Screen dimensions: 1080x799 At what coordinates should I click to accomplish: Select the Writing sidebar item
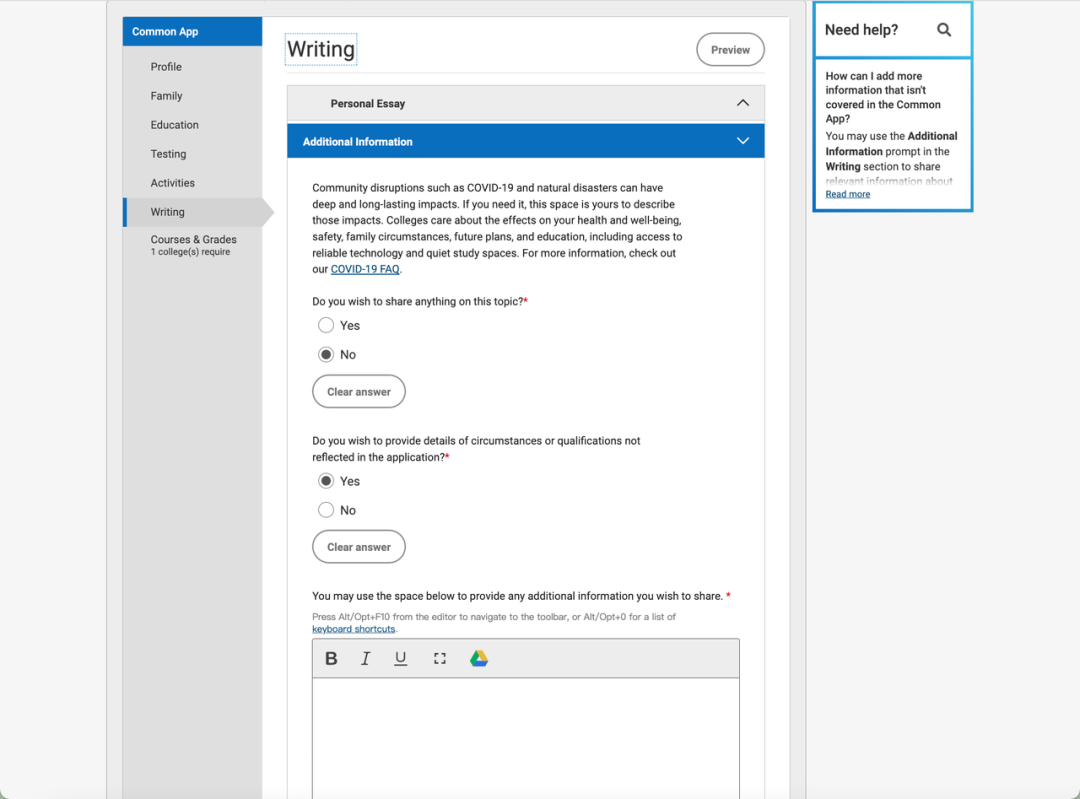click(x=193, y=212)
